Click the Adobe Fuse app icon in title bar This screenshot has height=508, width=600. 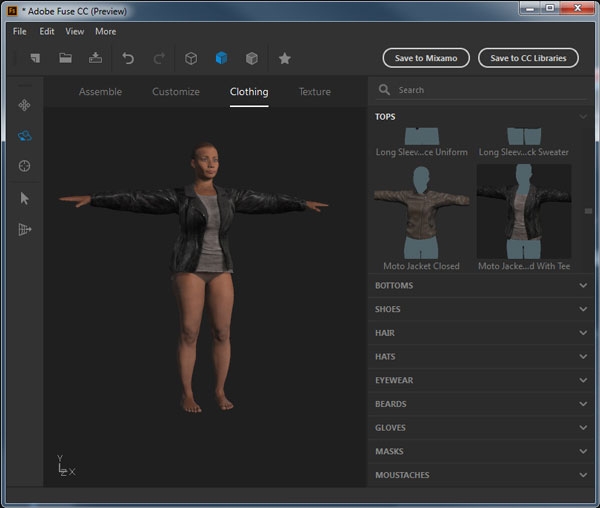12,11
